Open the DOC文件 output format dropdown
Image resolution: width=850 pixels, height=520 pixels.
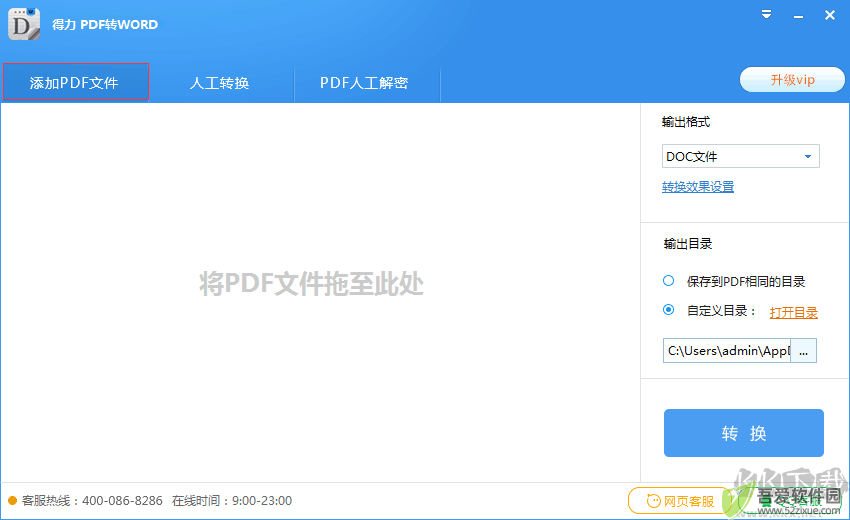coord(740,156)
